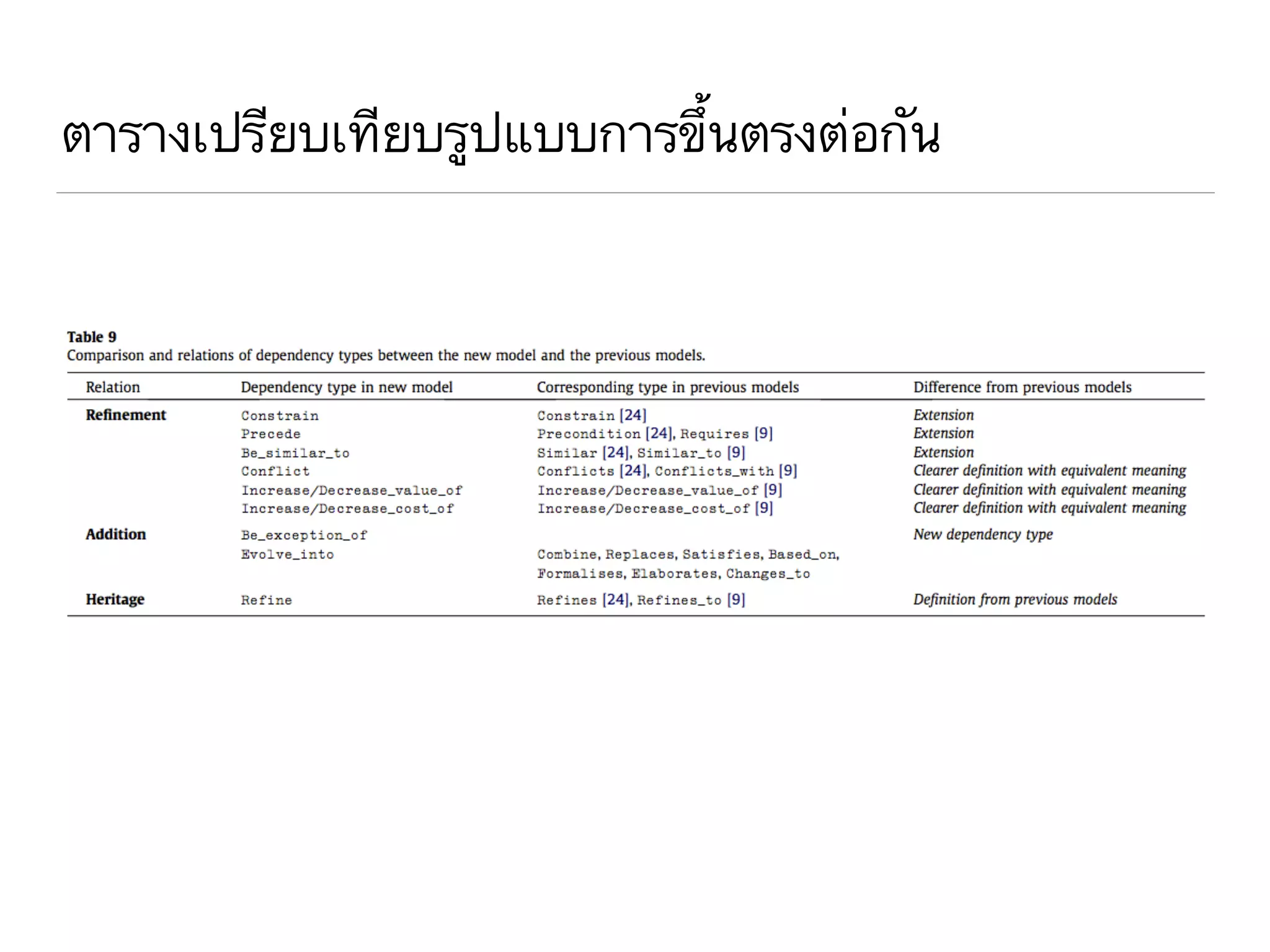The width and height of the screenshot is (1270, 952).
Task: Select the 'Table 9' caption label
Action: (92, 337)
